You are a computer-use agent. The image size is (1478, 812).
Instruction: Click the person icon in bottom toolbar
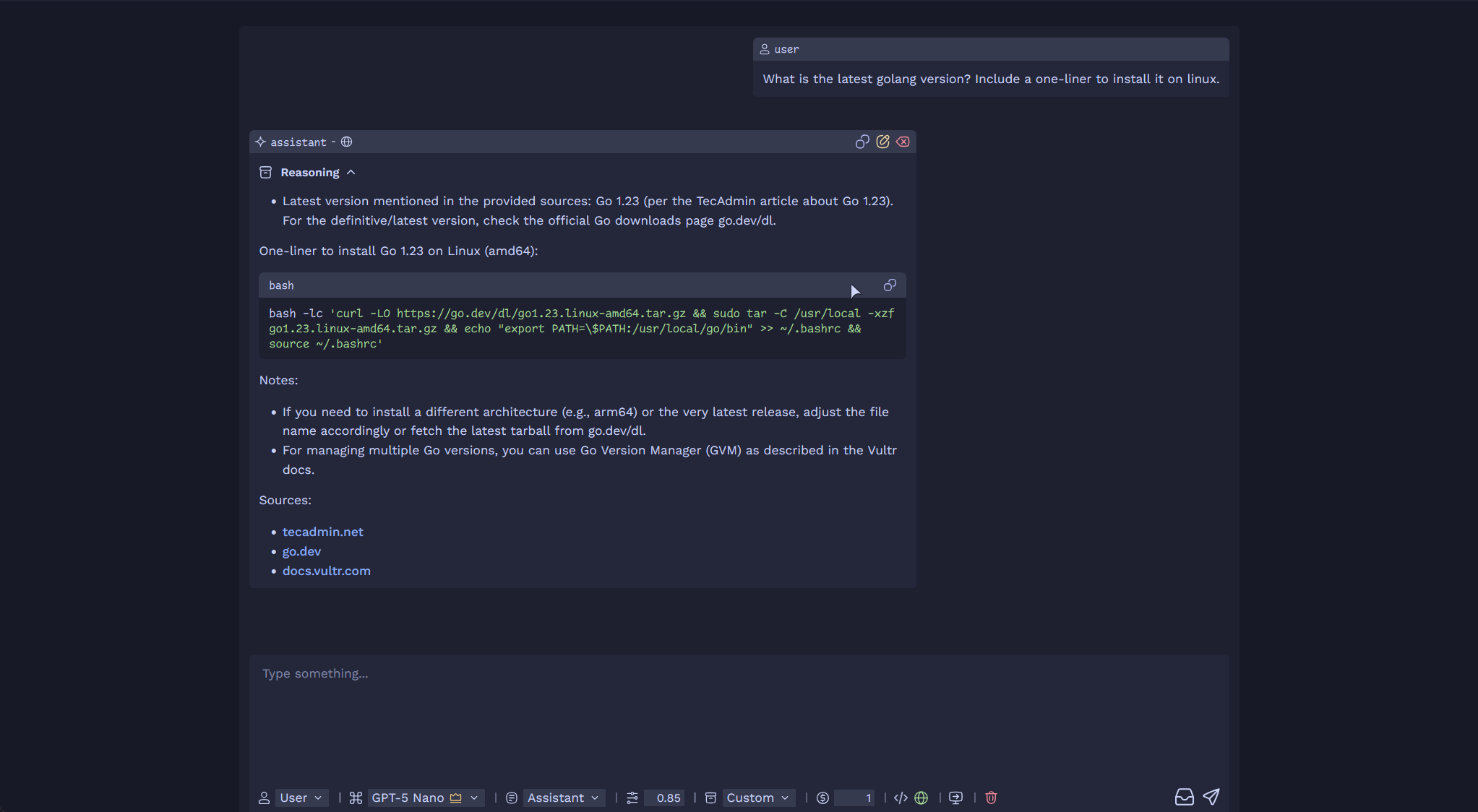click(264, 798)
